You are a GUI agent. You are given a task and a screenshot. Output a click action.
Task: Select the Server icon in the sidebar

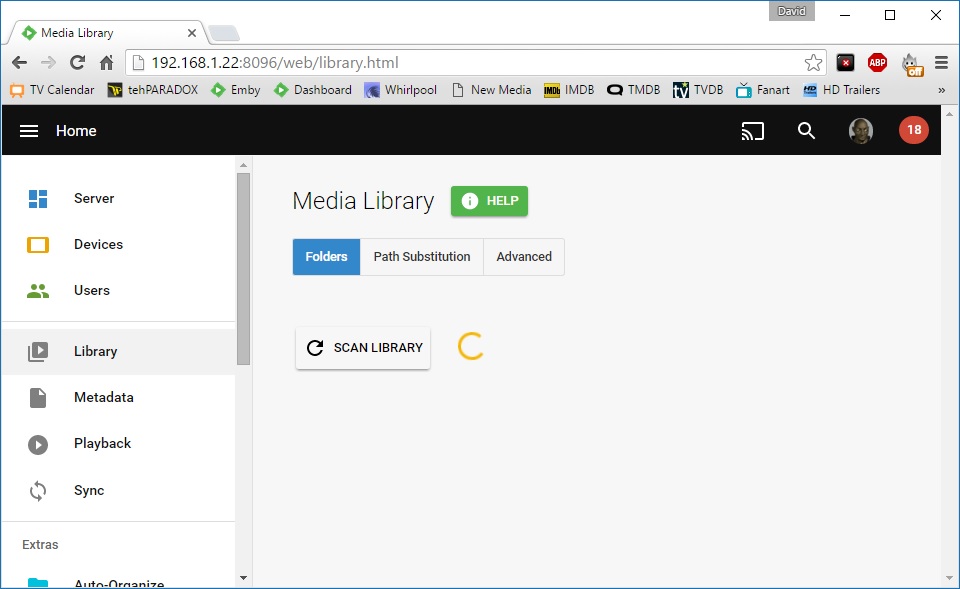point(38,198)
